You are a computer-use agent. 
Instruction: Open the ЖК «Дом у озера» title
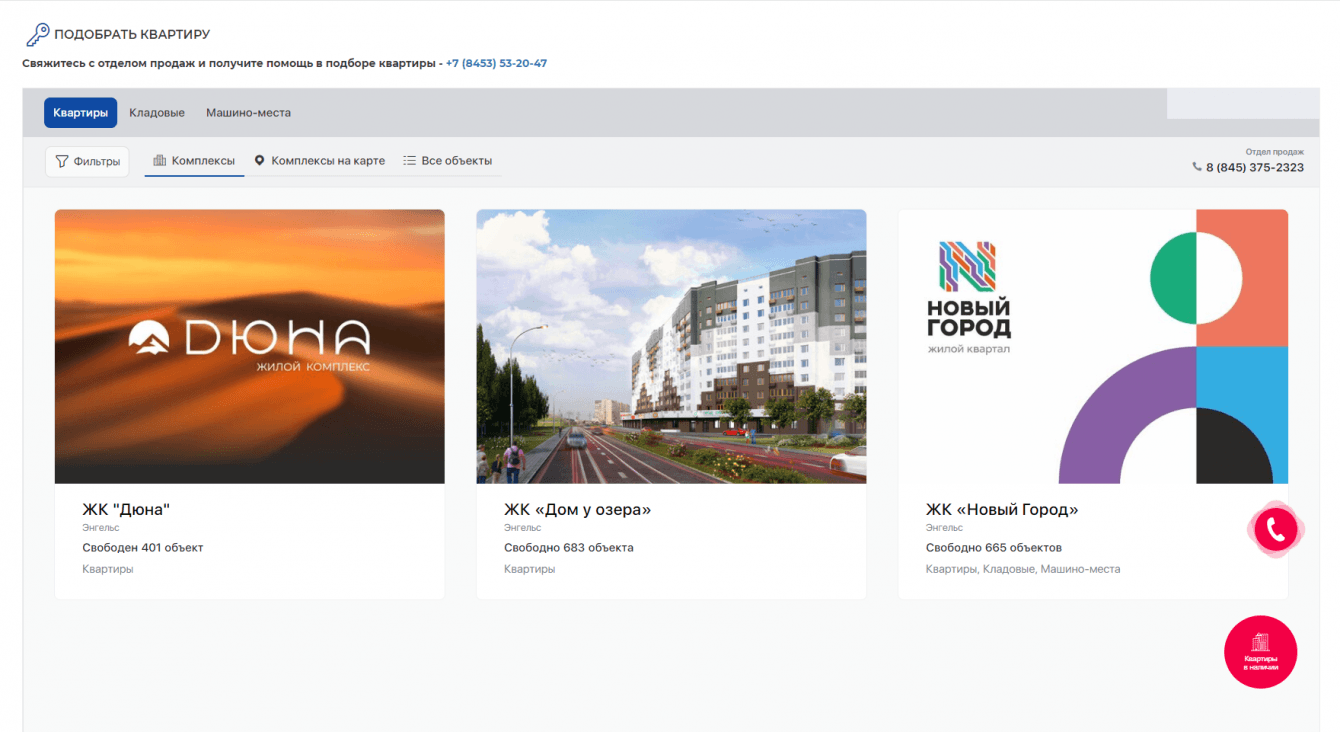[x=577, y=509]
